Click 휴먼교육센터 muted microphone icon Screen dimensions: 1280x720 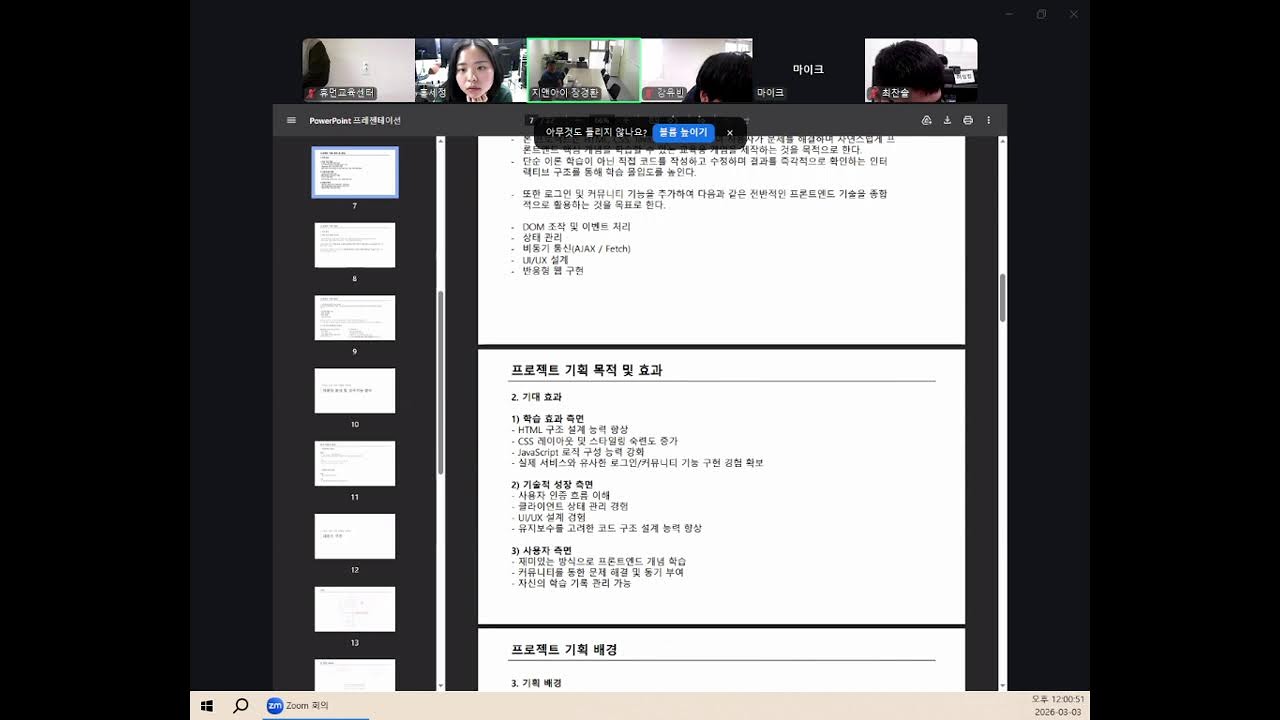point(312,93)
